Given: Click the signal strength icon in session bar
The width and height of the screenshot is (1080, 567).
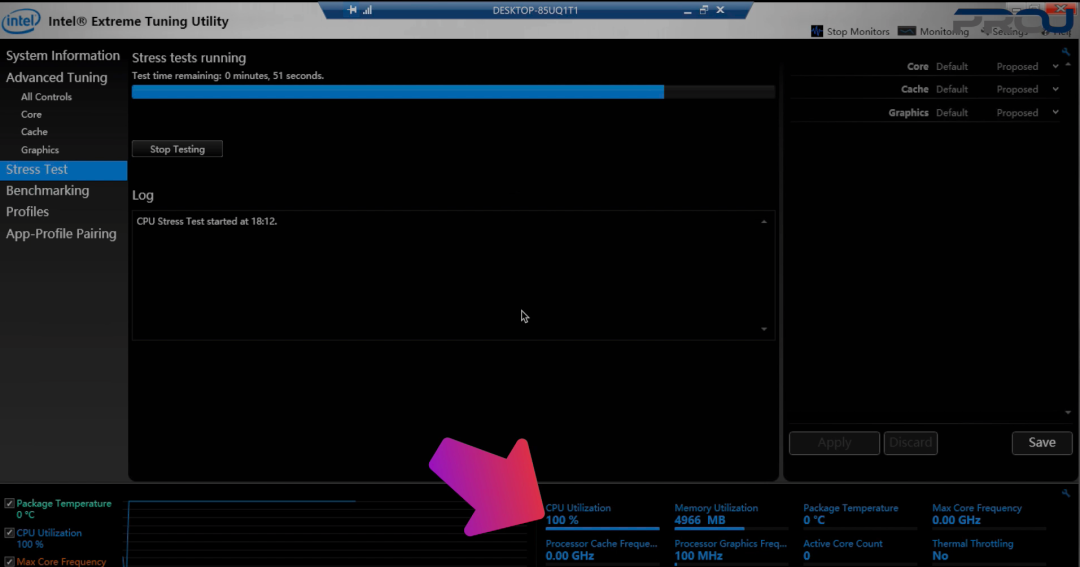Looking at the screenshot, I should [x=367, y=10].
